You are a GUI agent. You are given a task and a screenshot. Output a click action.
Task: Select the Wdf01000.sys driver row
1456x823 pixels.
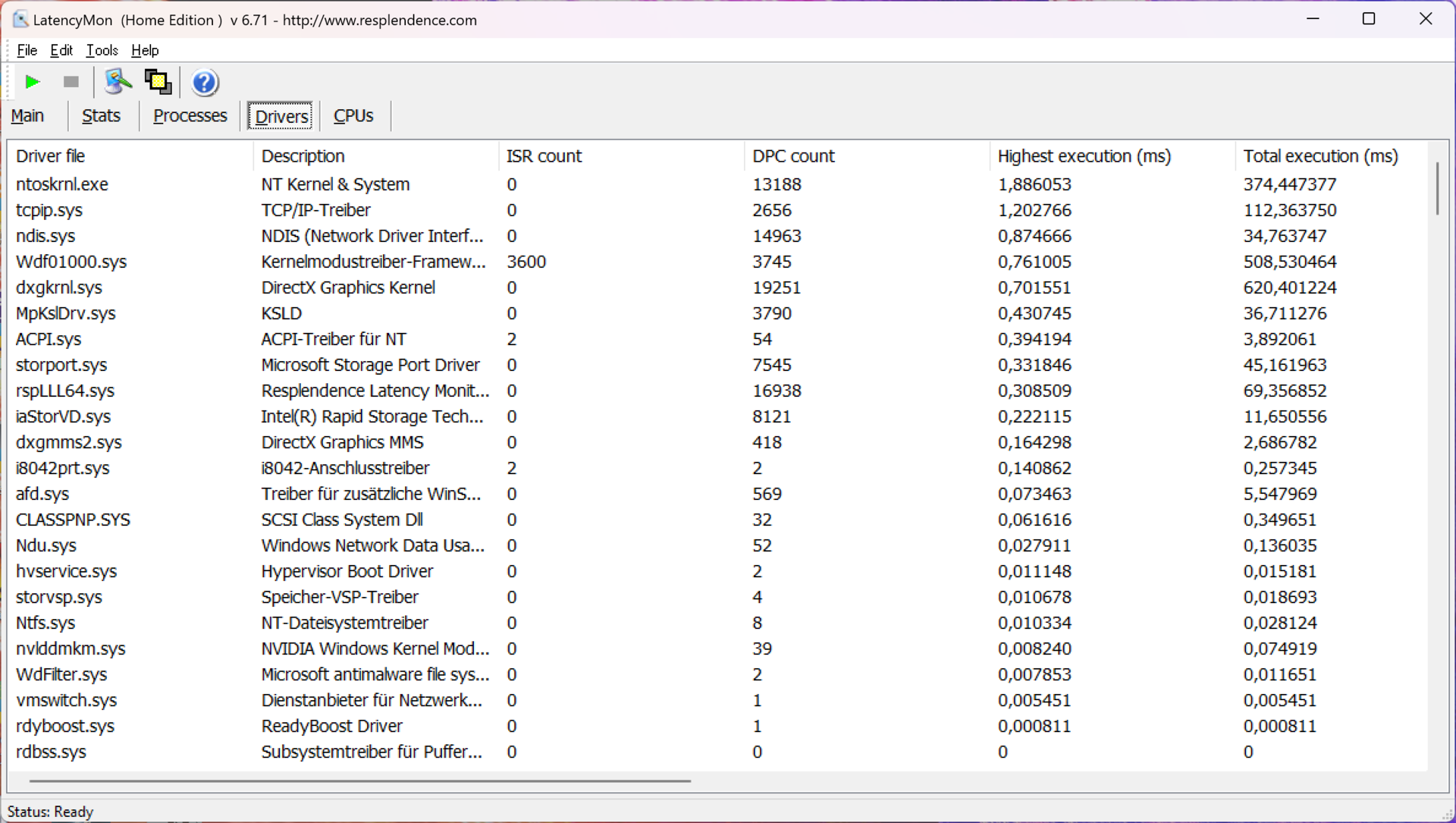point(71,262)
